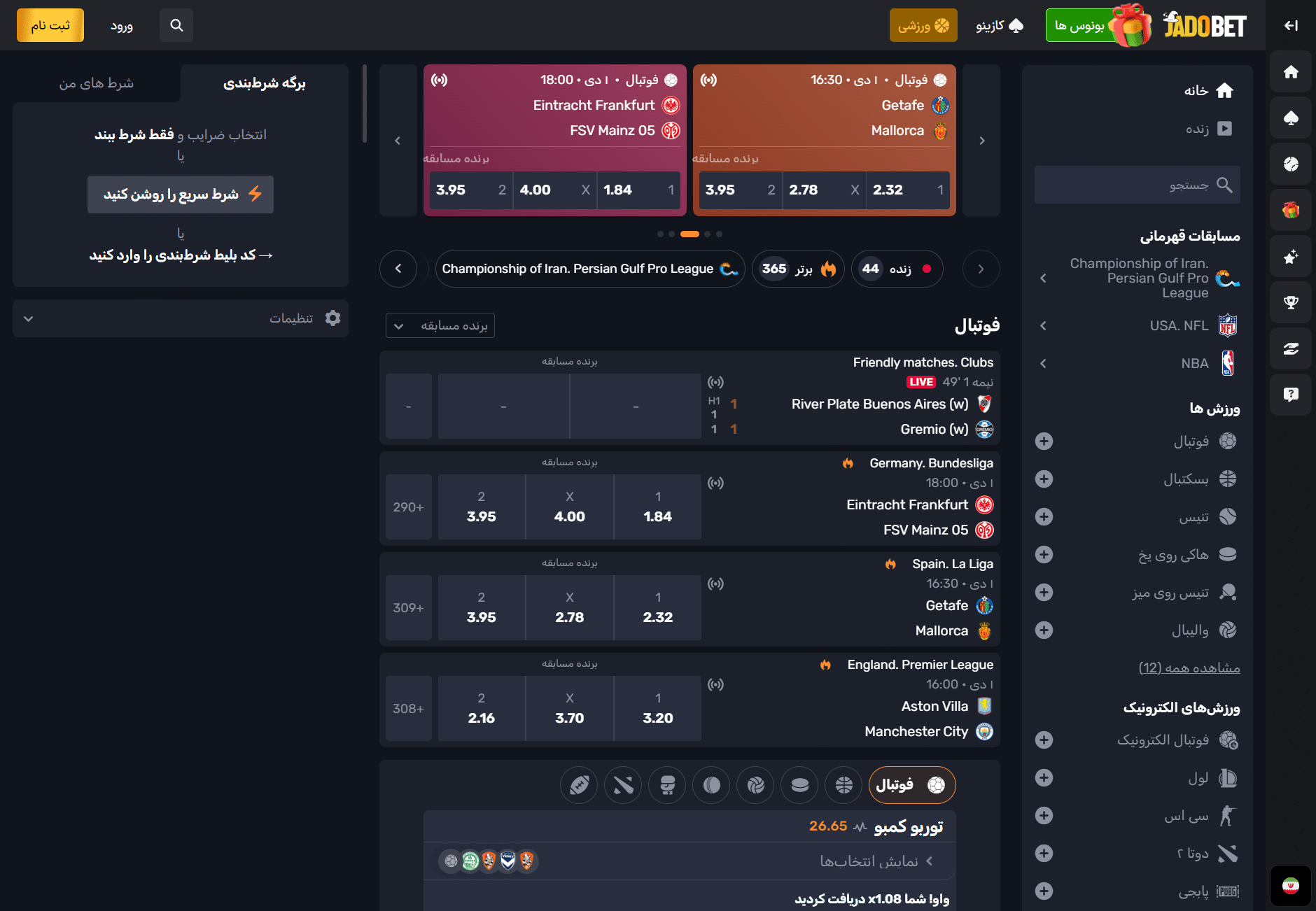Screen dimensions: 1316x911
Task: Turn on quick bet شرط سریع
Action: [181, 195]
